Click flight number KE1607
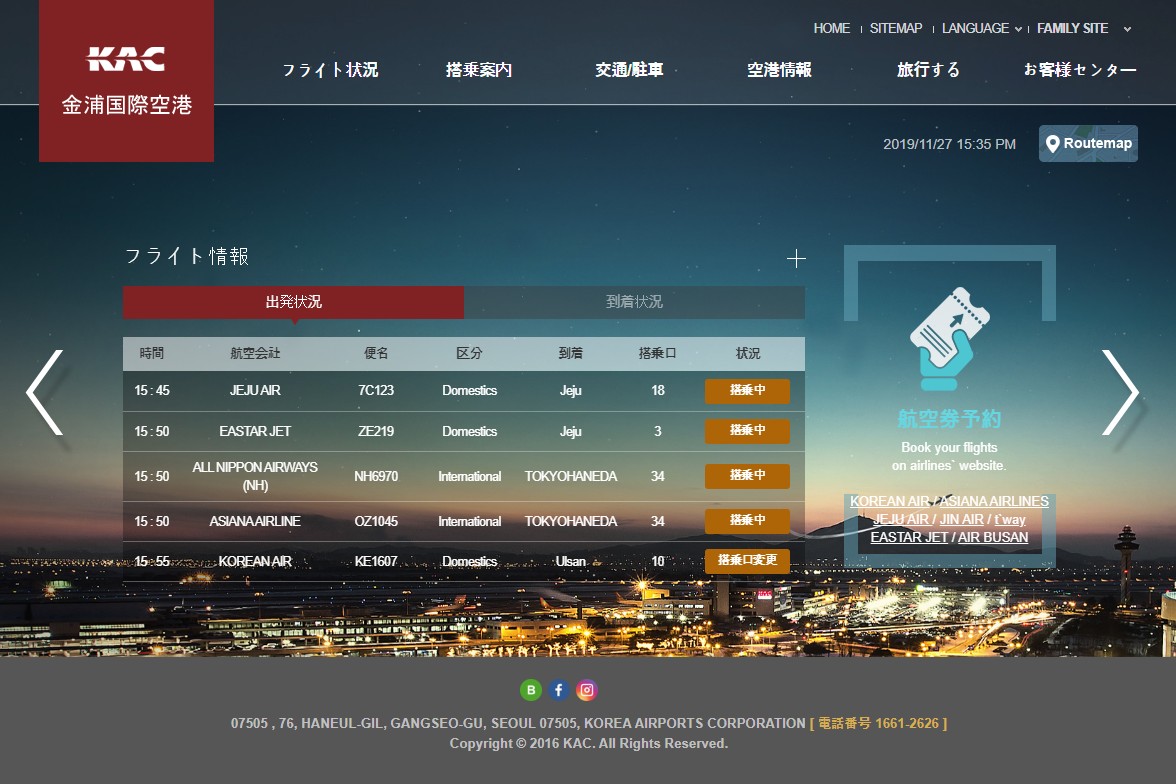 click(376, 561)
